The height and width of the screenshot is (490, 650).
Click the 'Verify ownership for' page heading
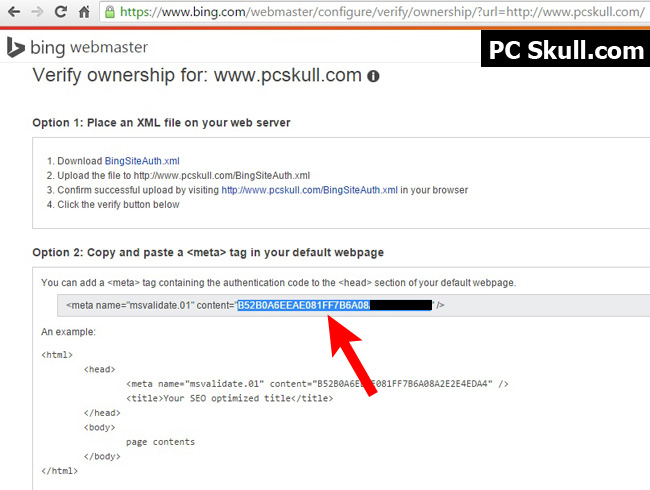[198, 76]
